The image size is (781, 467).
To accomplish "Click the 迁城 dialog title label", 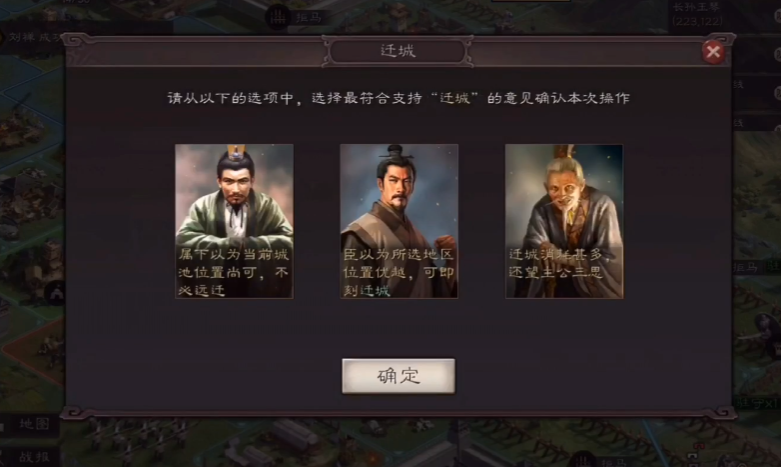I will pos(397,51).
